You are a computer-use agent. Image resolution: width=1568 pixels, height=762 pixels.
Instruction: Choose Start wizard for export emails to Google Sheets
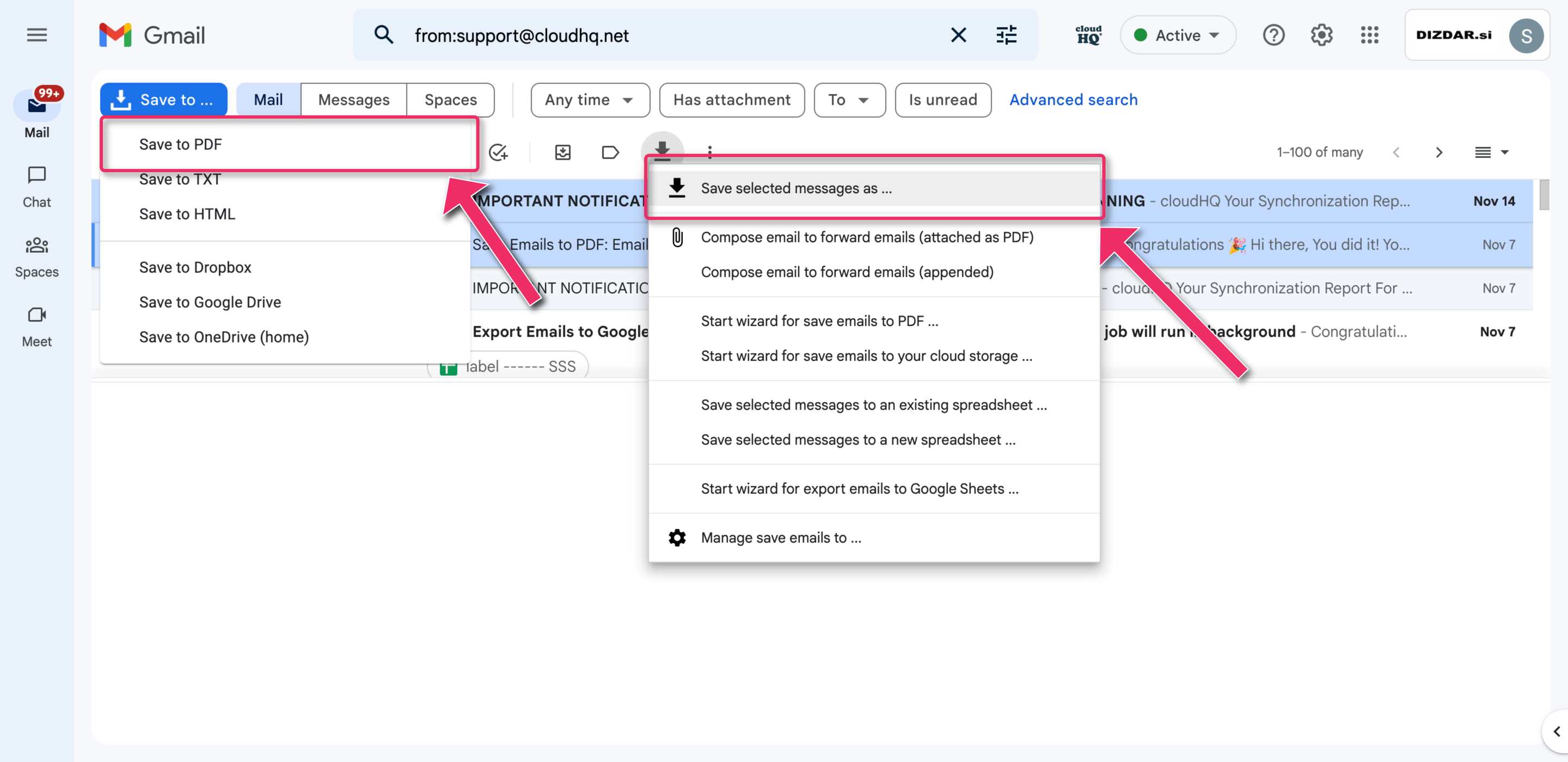coord(874,489)
